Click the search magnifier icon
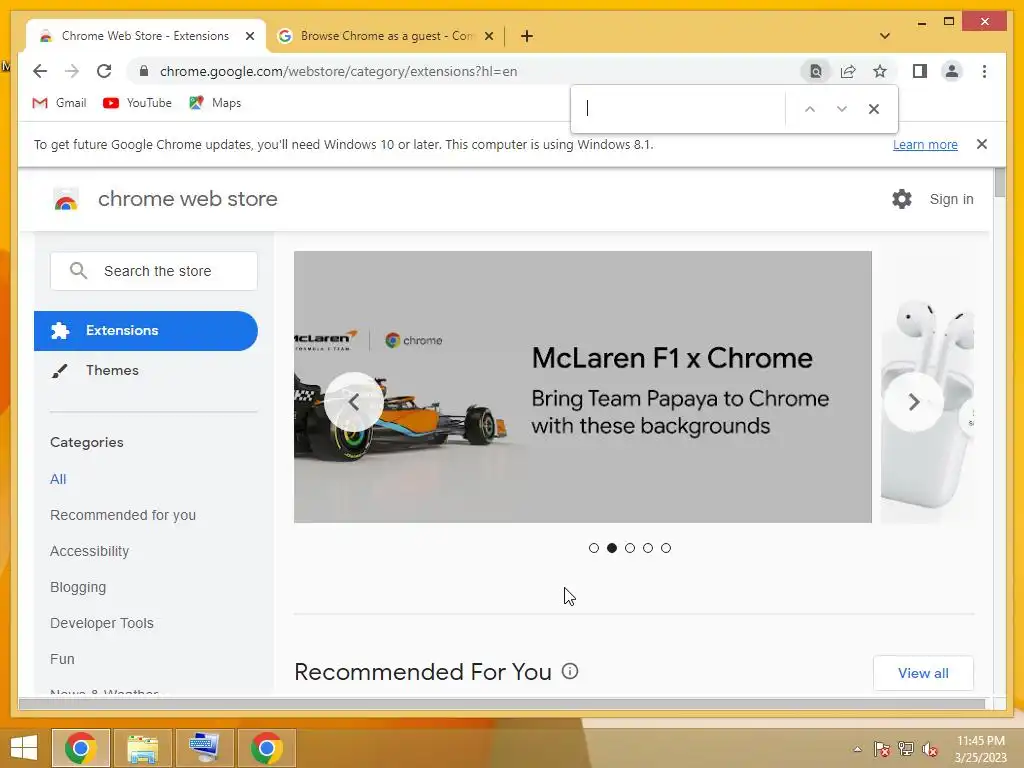This screenshot has height=768, width=1024. (78, 270)
